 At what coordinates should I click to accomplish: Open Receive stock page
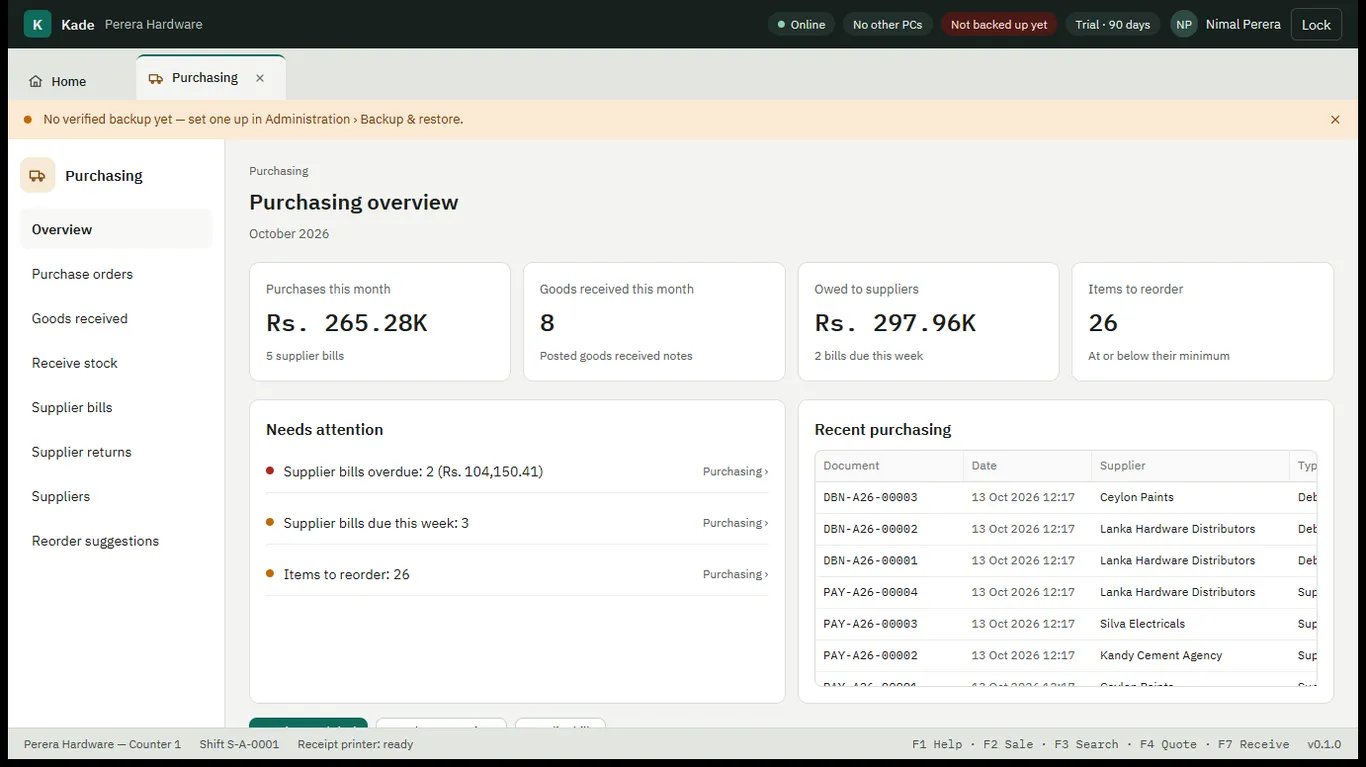tap(116, 363)
